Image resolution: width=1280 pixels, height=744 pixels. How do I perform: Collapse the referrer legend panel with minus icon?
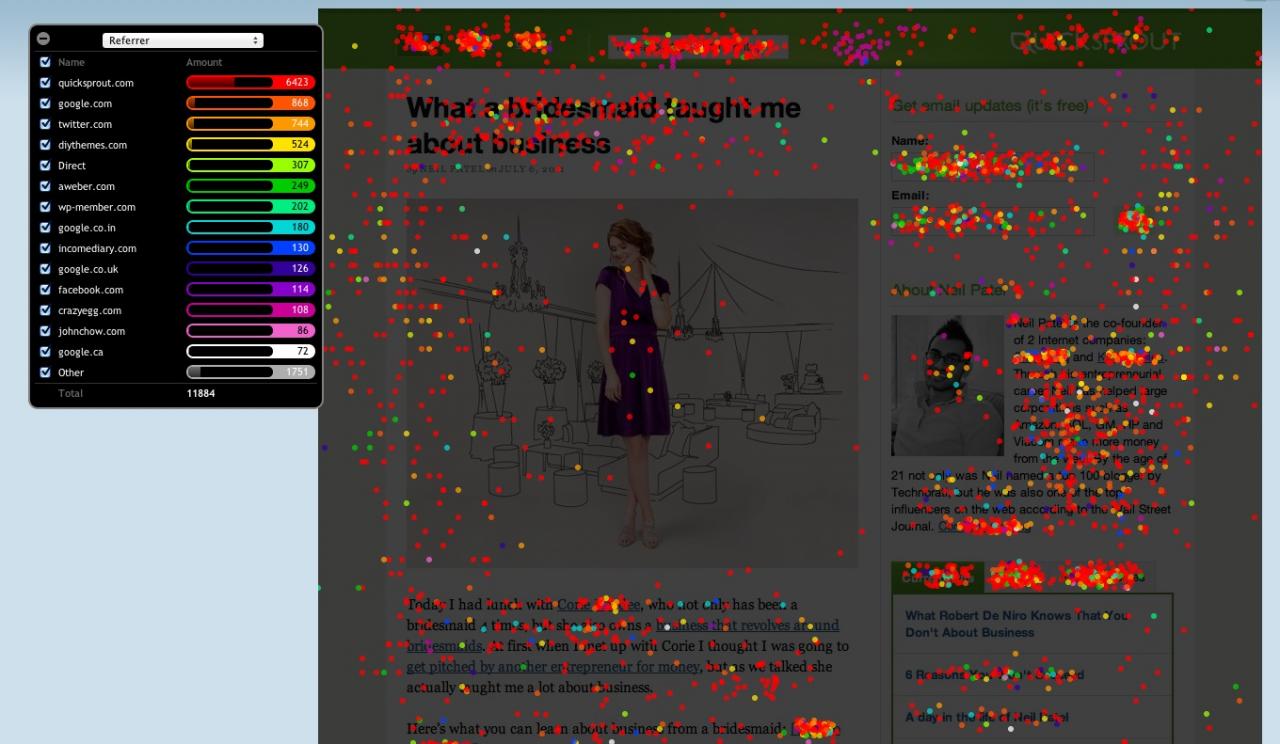(x=43, y=39)
